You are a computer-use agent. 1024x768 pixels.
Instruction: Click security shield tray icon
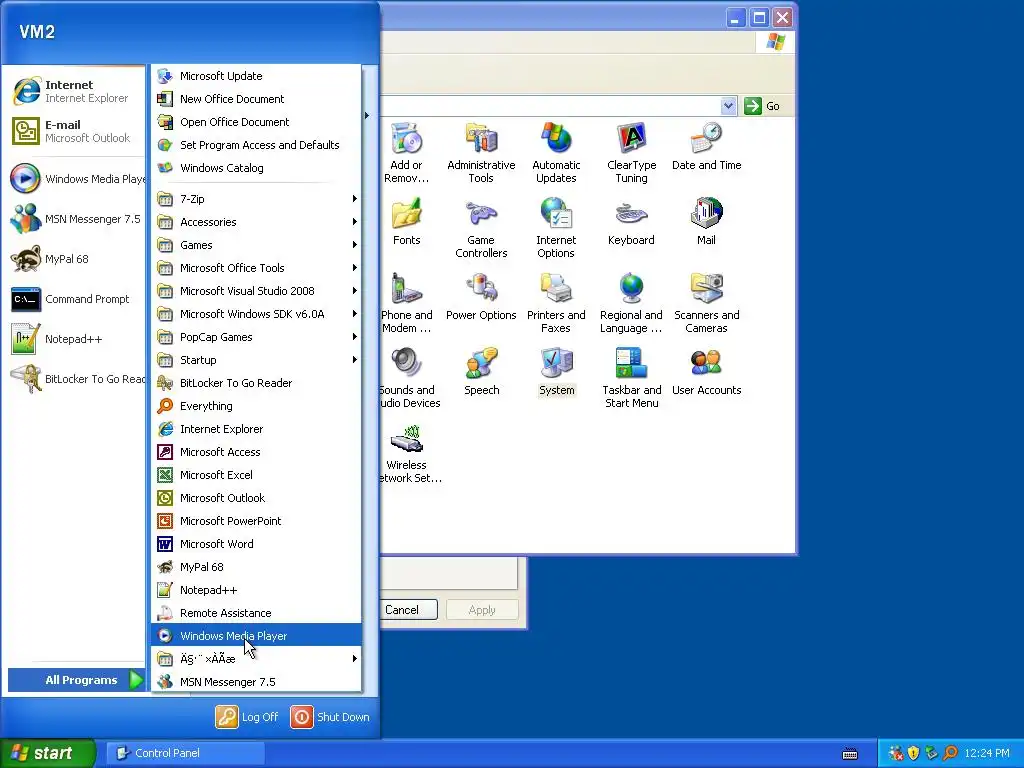pyautogui.click(x=913, y=753)
